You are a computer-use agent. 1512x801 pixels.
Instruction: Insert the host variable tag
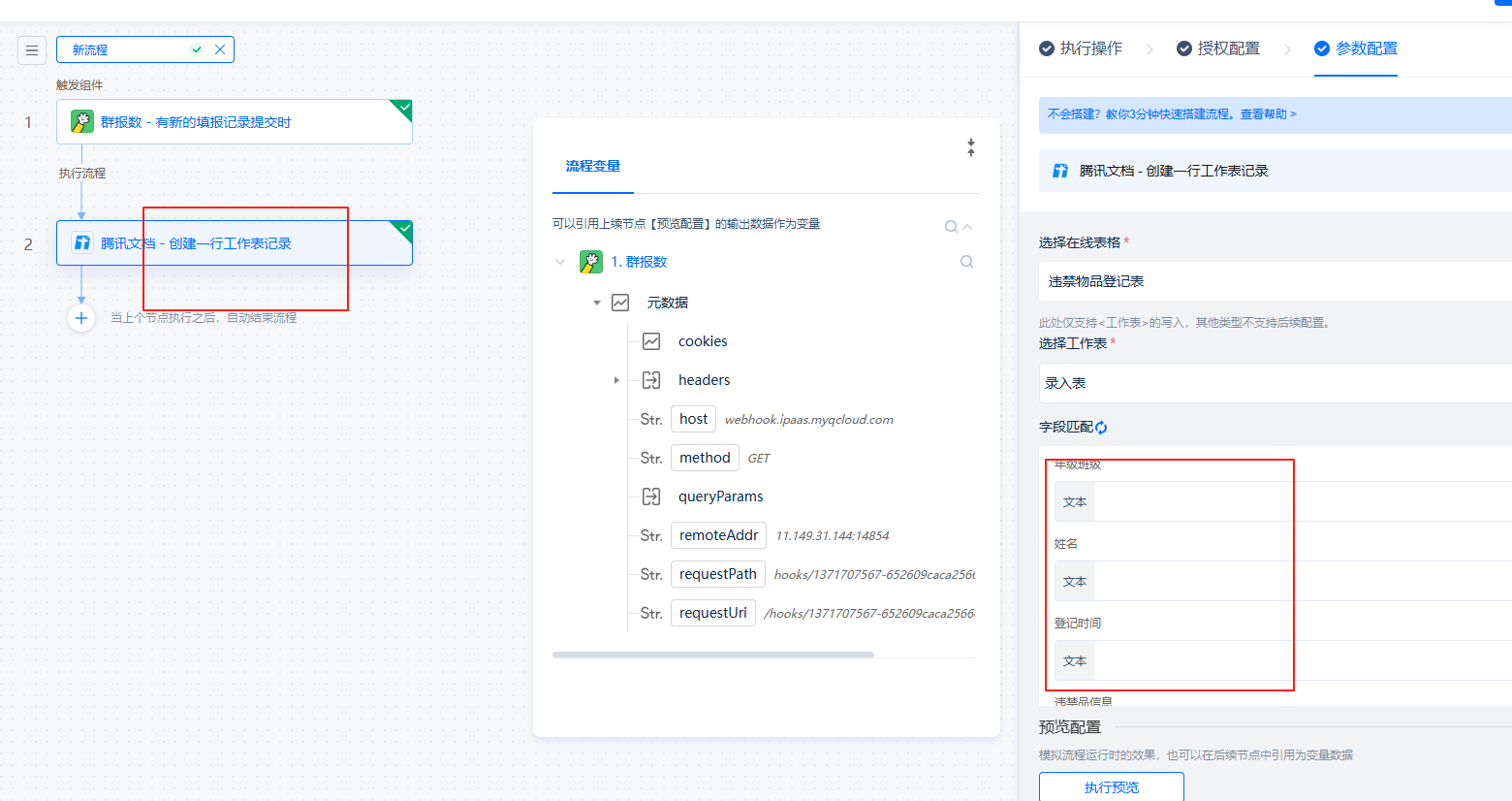[693, 419]
